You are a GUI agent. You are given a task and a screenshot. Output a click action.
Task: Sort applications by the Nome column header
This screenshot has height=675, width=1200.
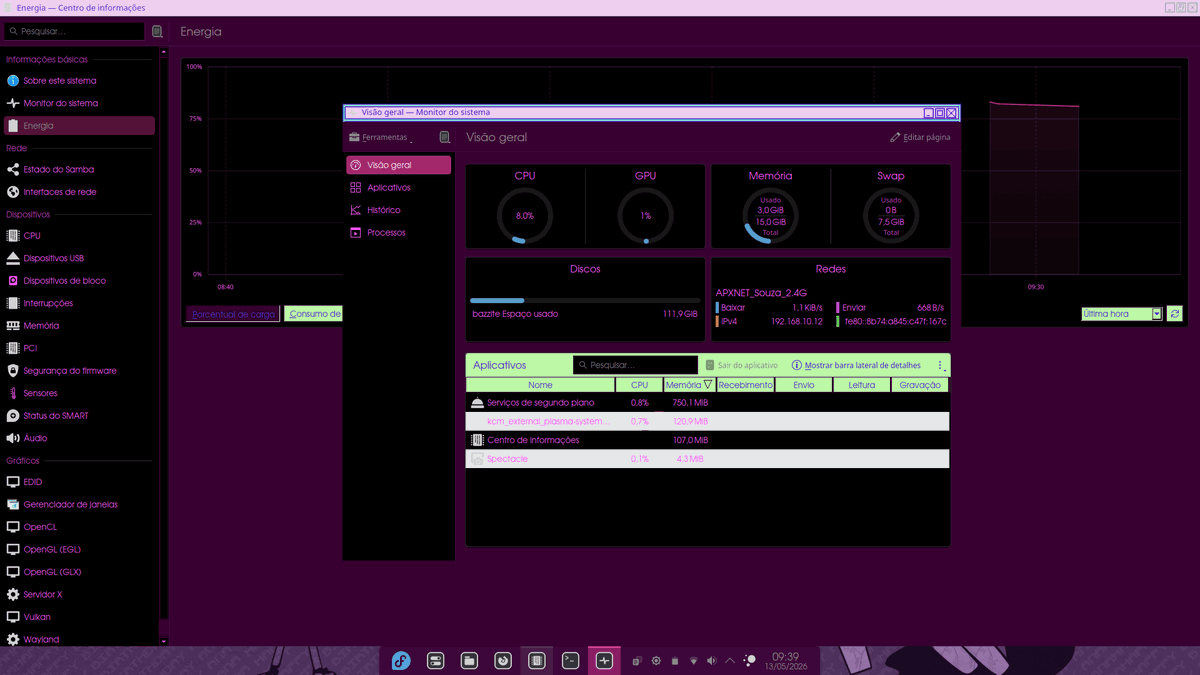[540, 385]
